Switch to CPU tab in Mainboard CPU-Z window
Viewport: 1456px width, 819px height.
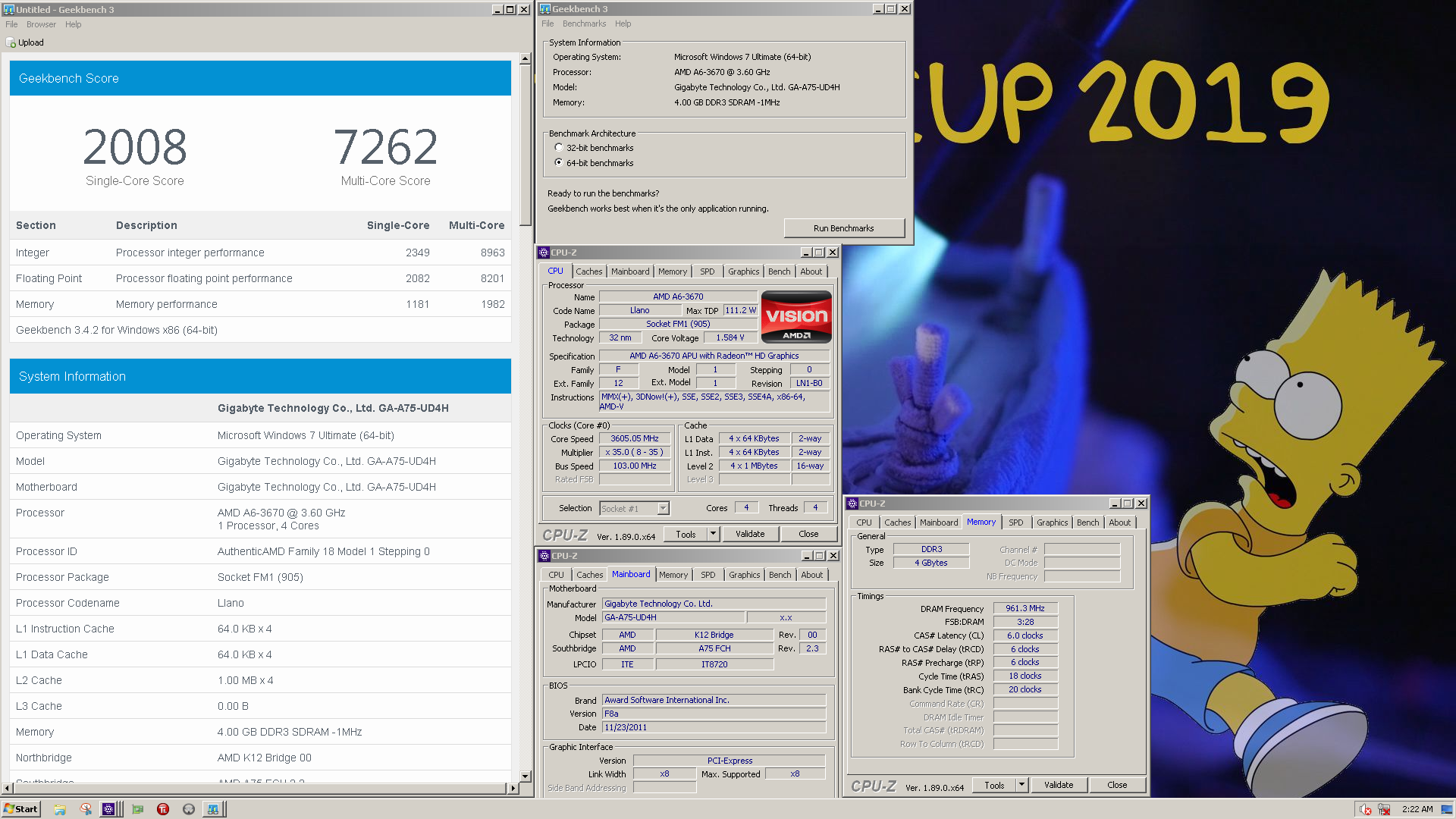556,575
